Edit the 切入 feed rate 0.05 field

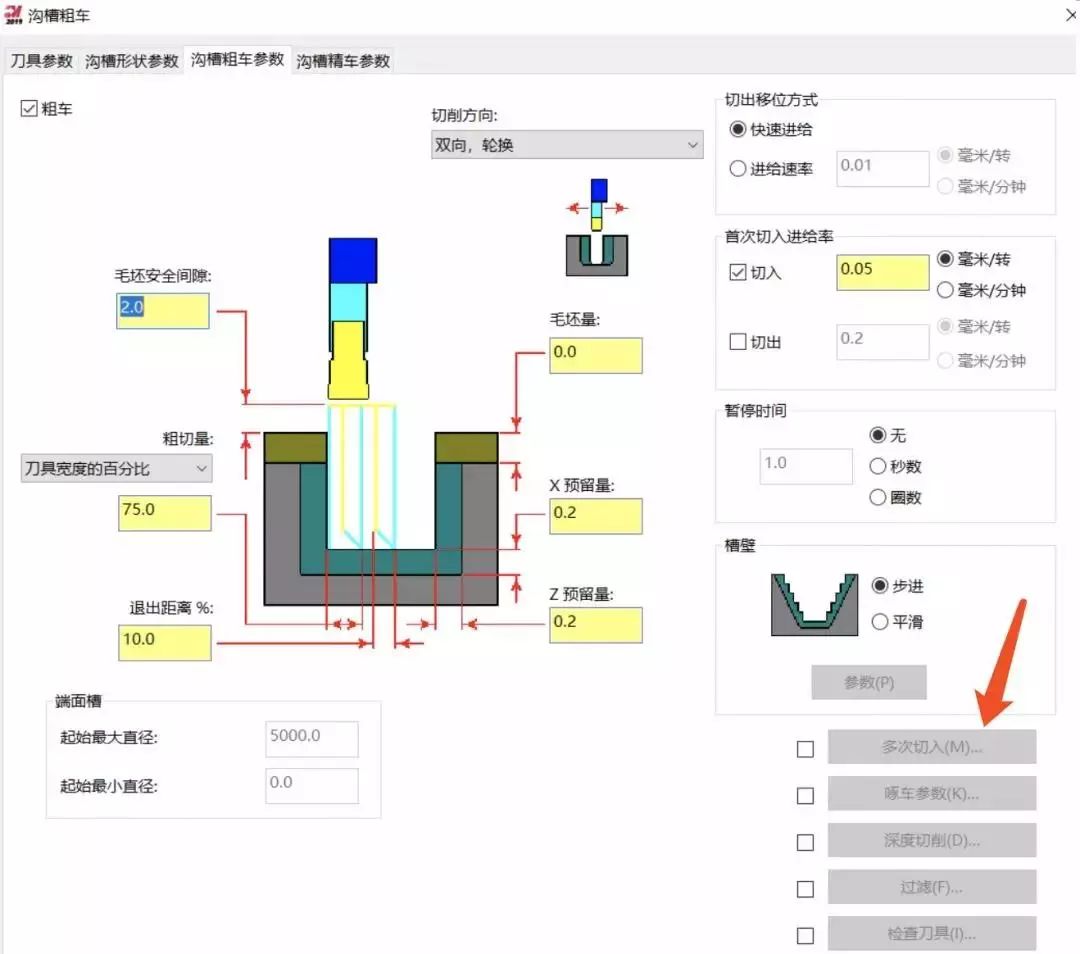click(882, 272)
